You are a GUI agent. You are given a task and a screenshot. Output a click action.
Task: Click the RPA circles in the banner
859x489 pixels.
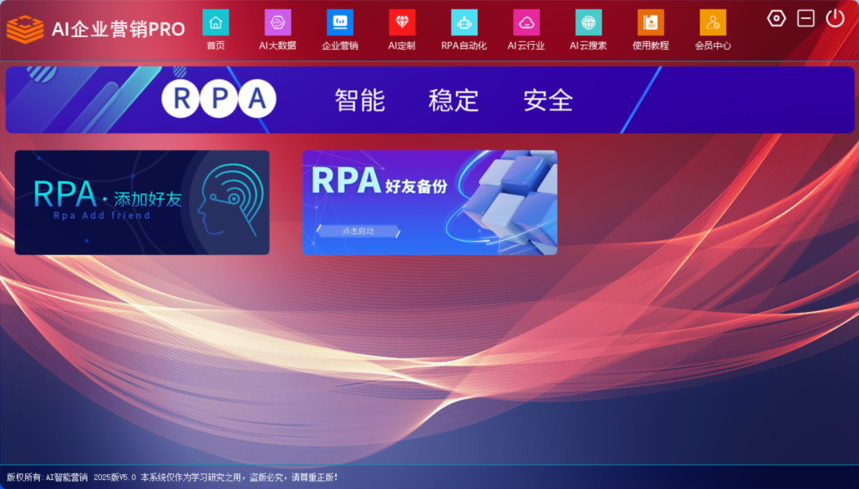(x=219, y=99)
